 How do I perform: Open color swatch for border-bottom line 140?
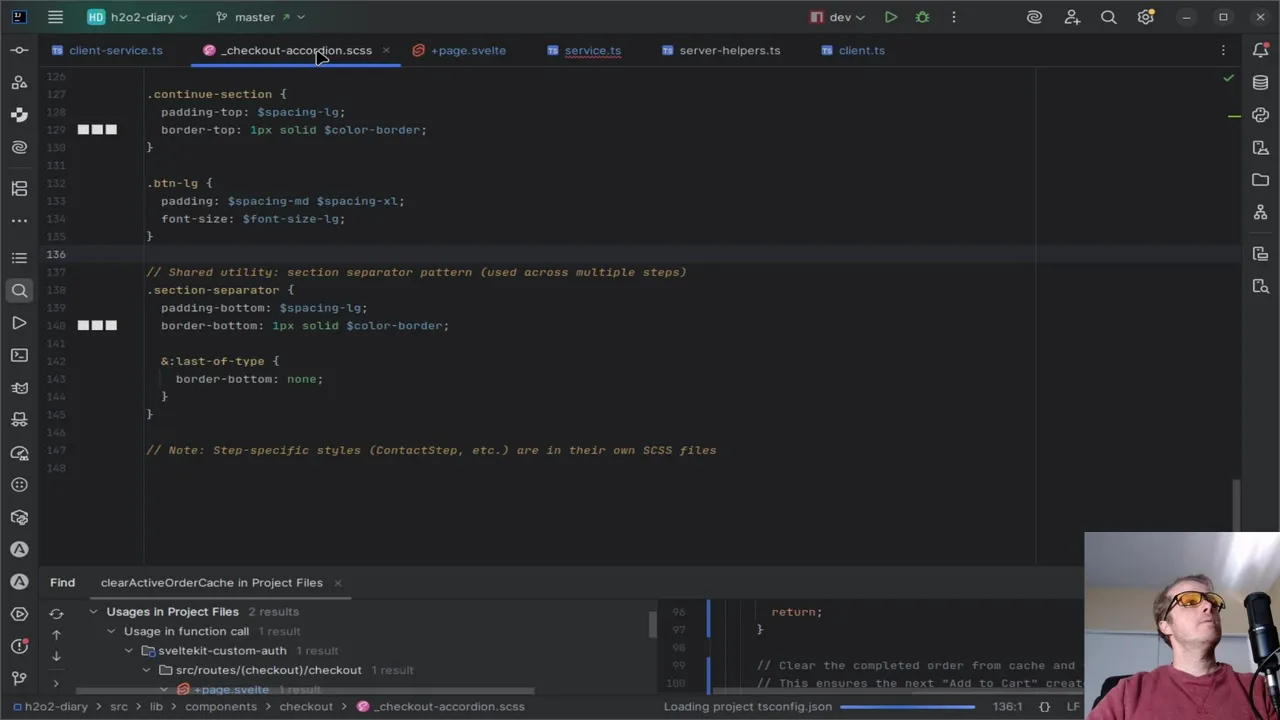[97, 326]
